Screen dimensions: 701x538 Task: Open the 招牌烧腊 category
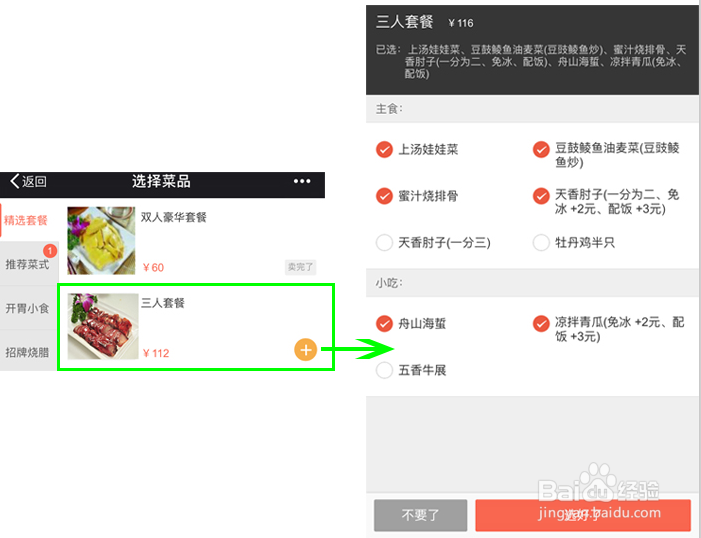[x=29, y=352]
